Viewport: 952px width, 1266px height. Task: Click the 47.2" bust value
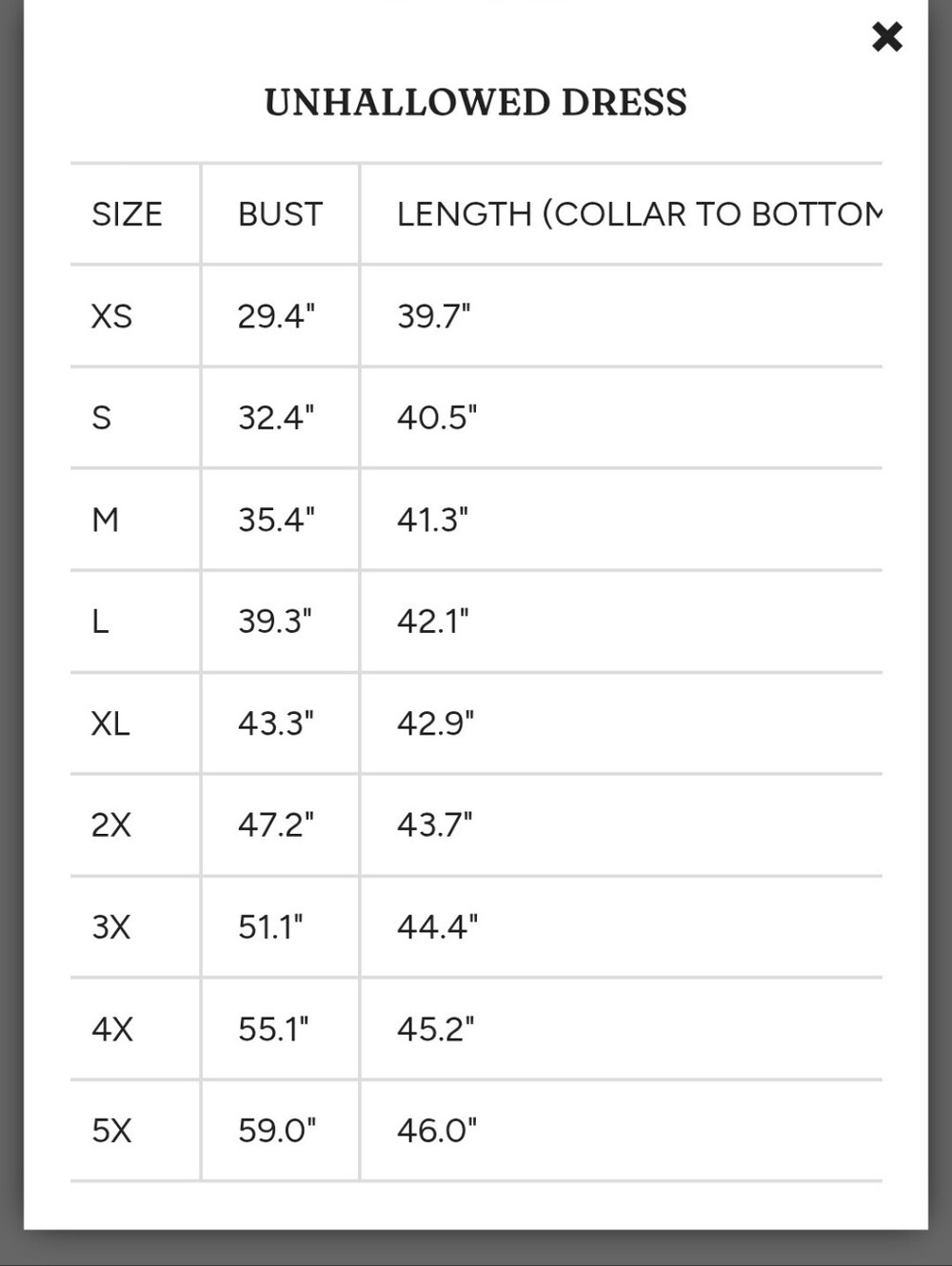[x=276, y=824]
